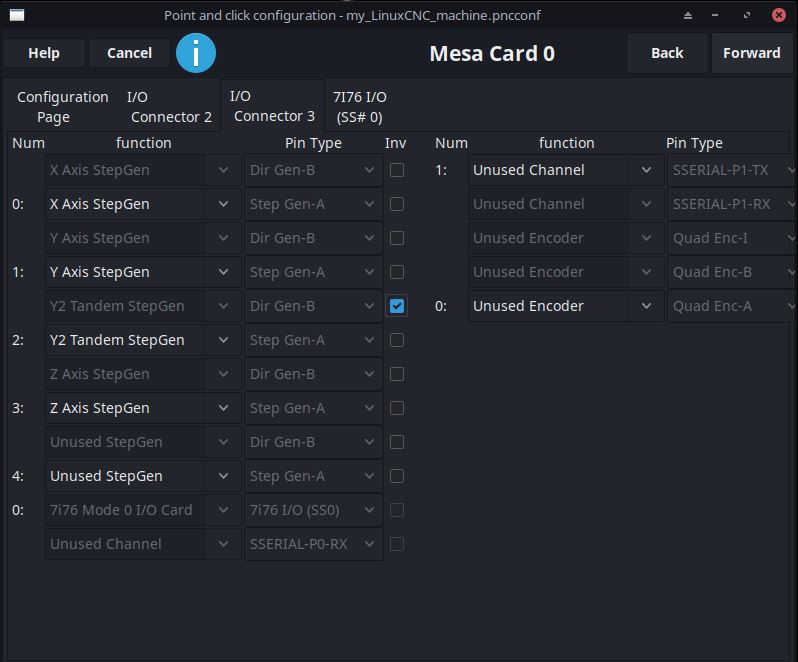The height and width of the screenshot is (662, 798).
Task: Toggle Inv checkbox for dimmed X Axis Dir Gen-B row
Action: (x=396, y=170)
